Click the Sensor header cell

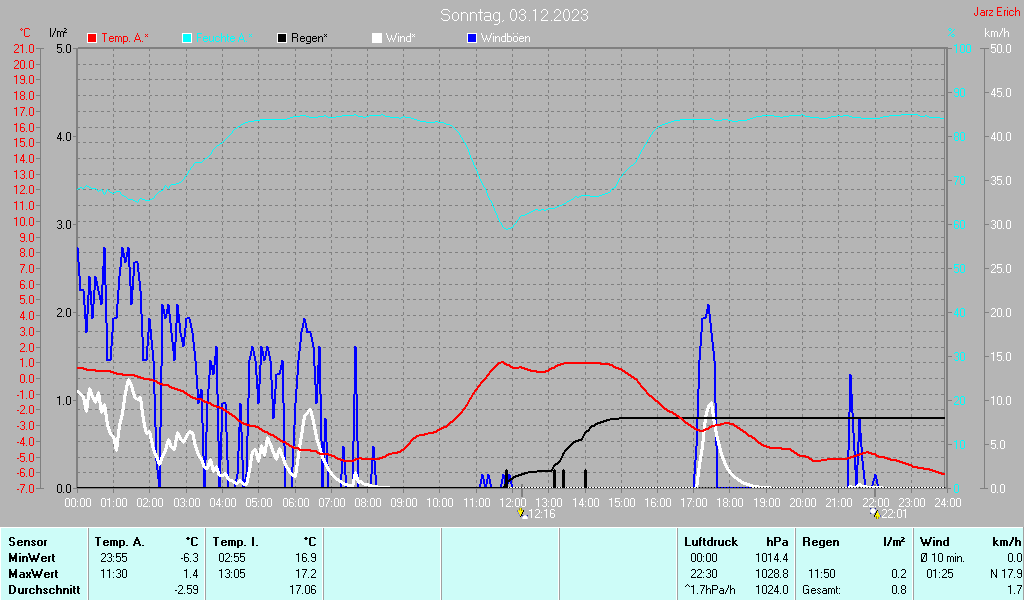pos(27,542)
